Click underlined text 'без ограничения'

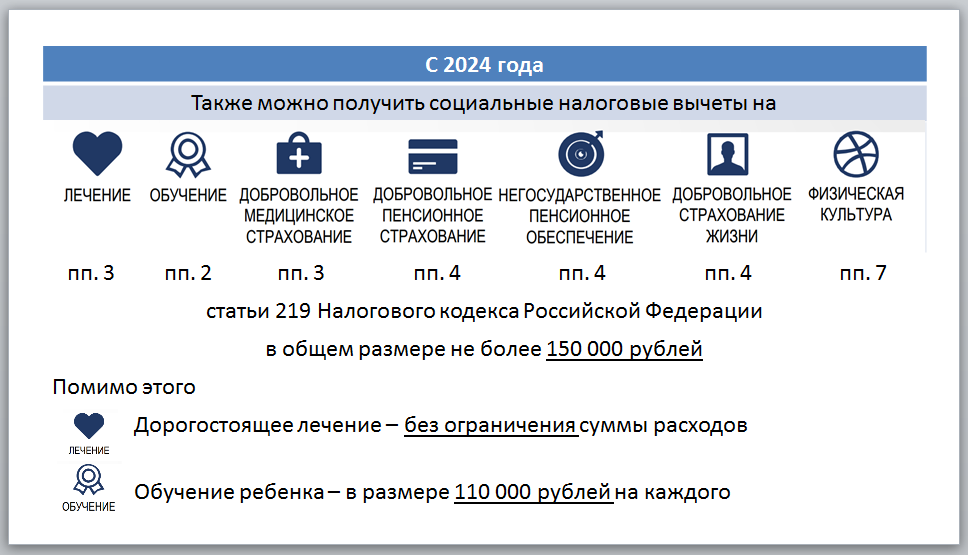490,425
